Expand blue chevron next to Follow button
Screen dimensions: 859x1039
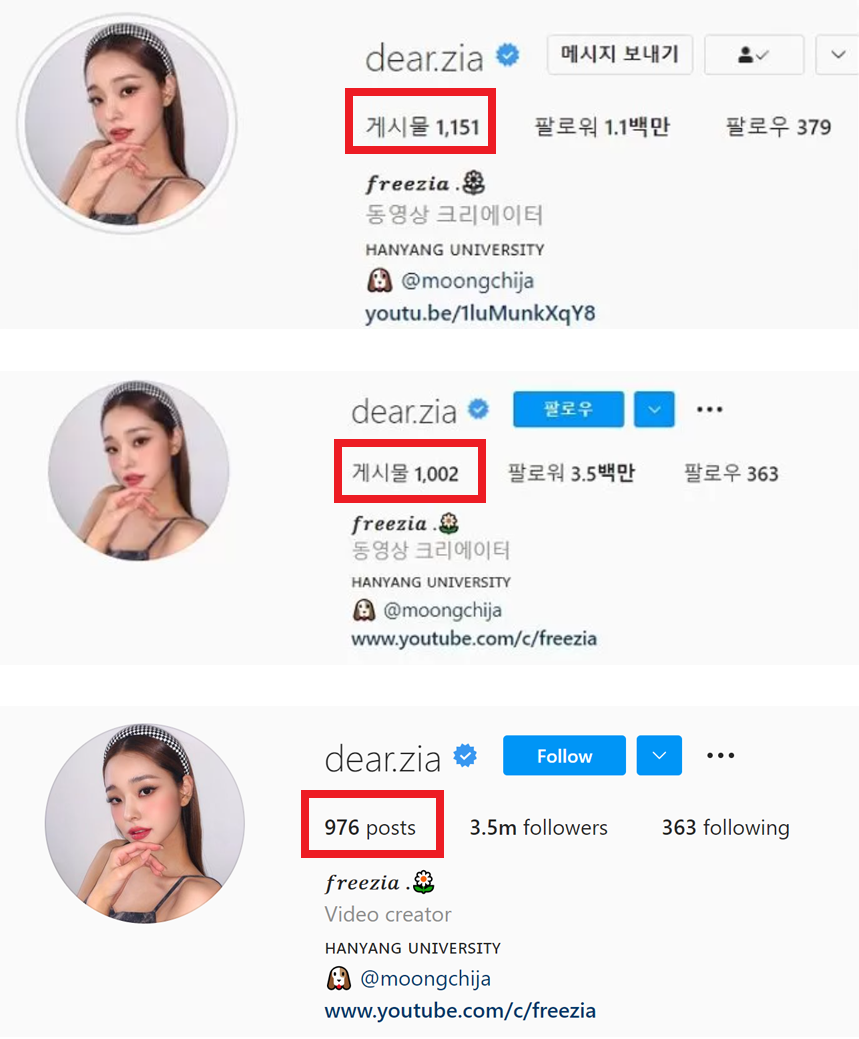[659, 755]
